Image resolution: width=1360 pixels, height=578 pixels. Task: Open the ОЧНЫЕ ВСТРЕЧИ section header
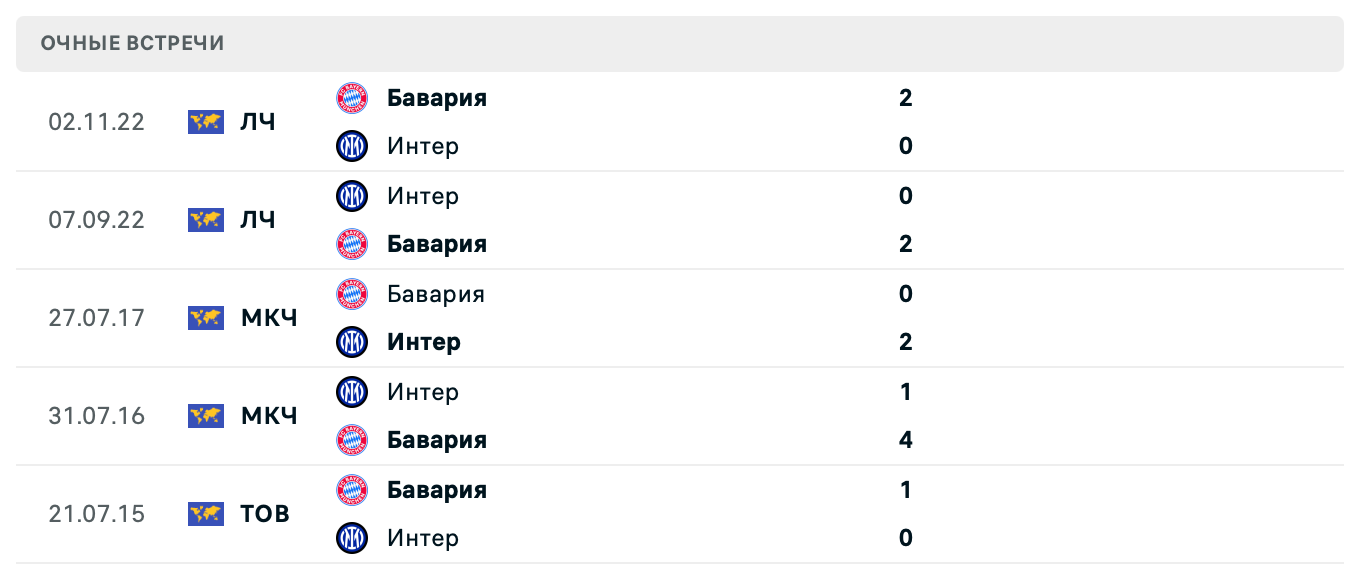(132, 43)
